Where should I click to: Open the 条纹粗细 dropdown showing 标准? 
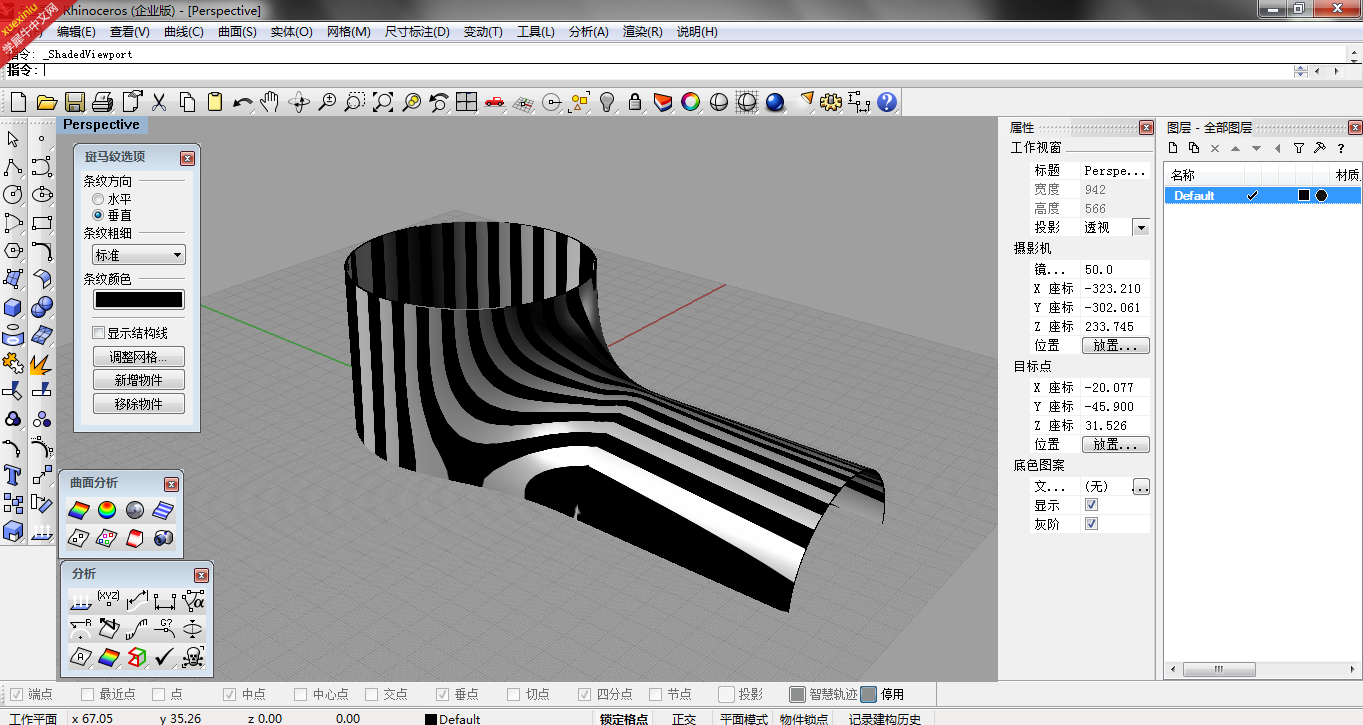139,255
